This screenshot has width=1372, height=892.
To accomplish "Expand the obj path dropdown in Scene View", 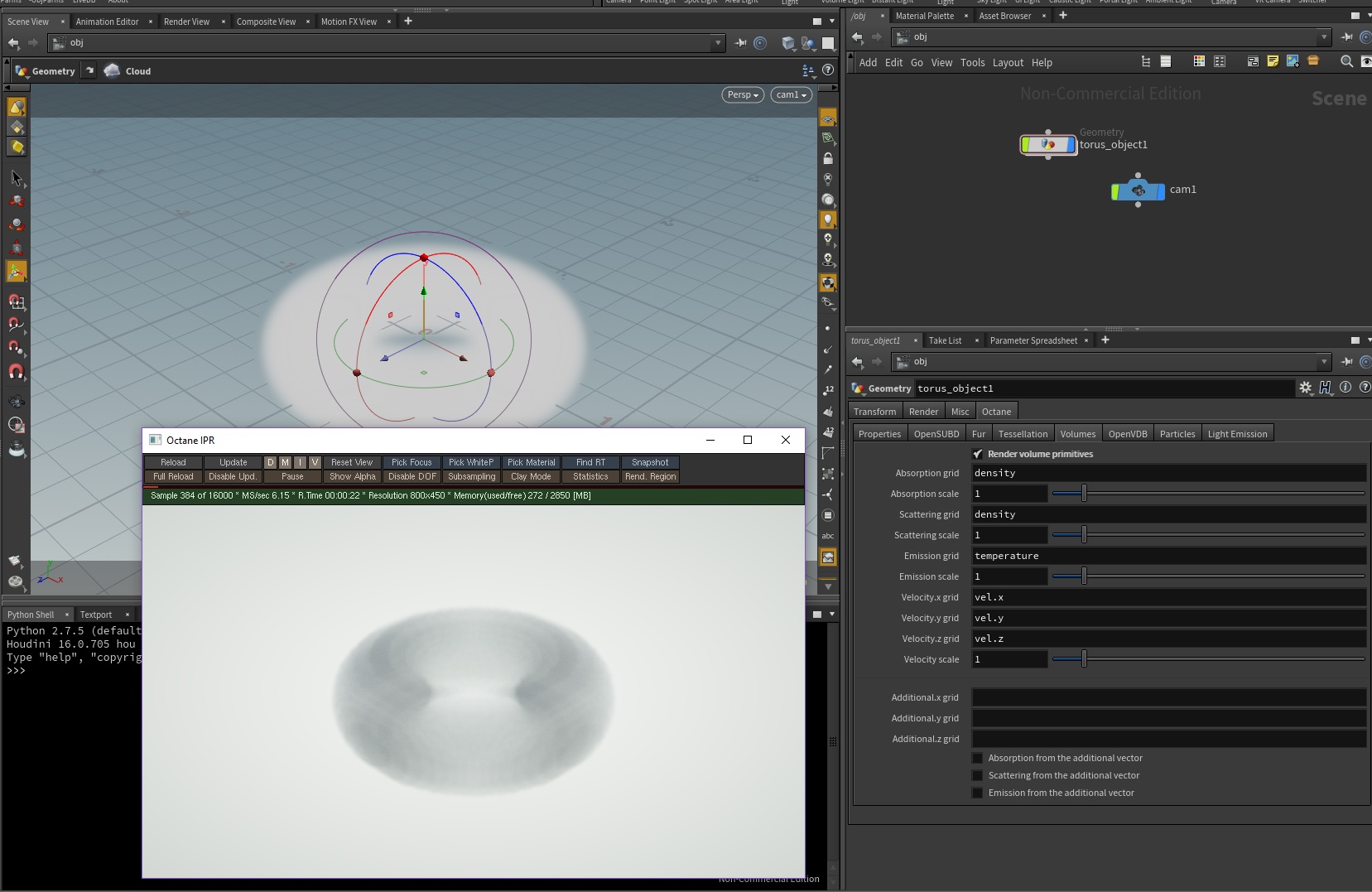I will click(717, 43).
